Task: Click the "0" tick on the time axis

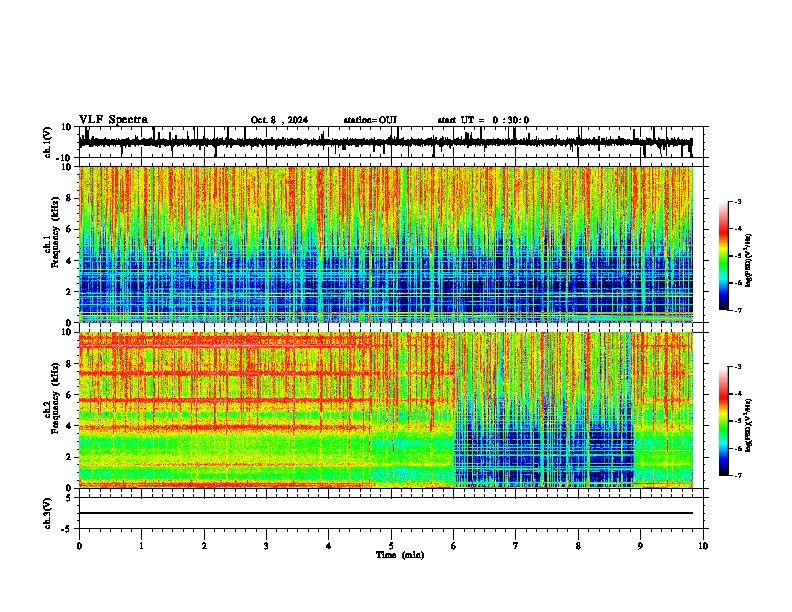Action: point(79,546)
